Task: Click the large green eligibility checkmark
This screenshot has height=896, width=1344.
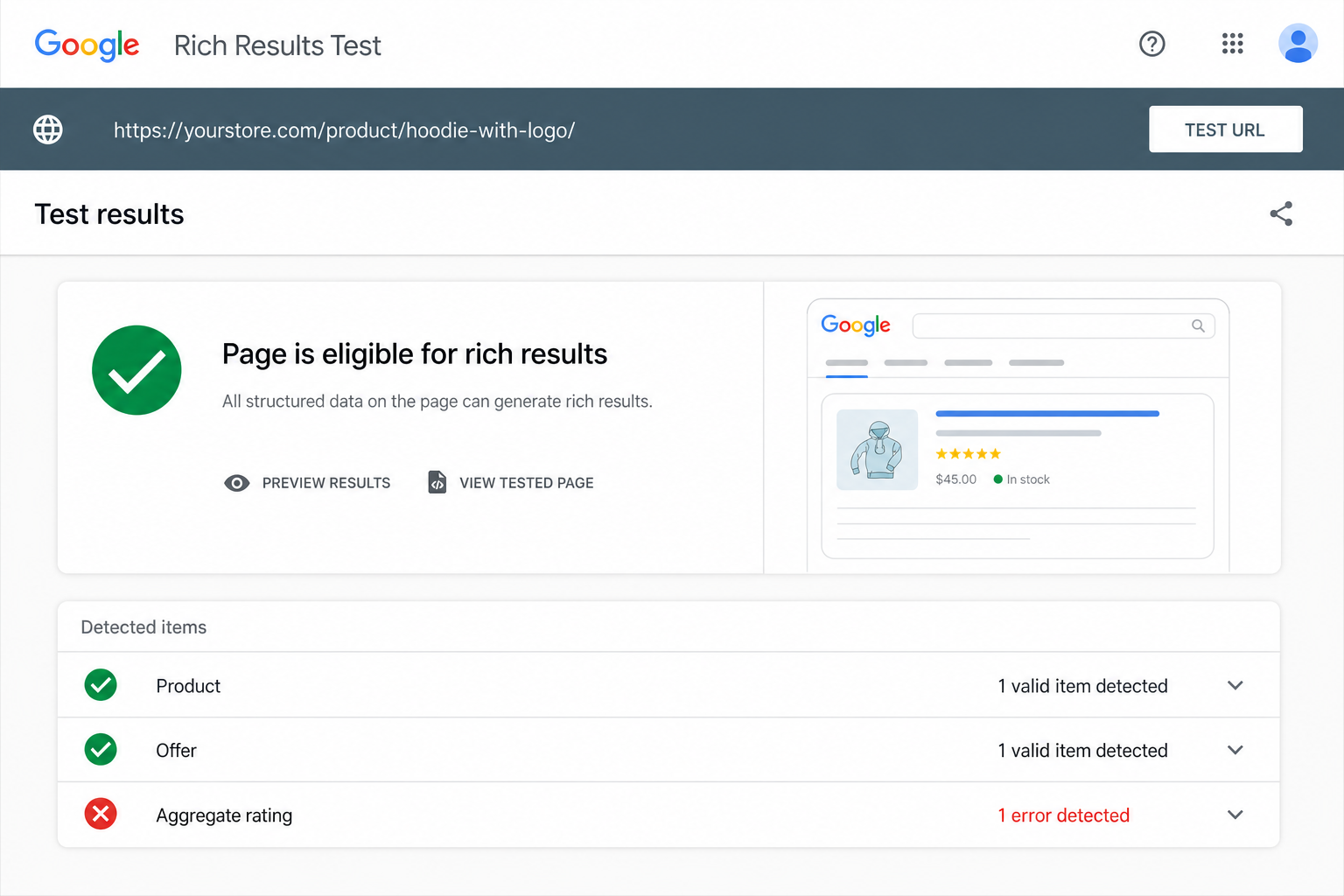Action: [136, 370]
